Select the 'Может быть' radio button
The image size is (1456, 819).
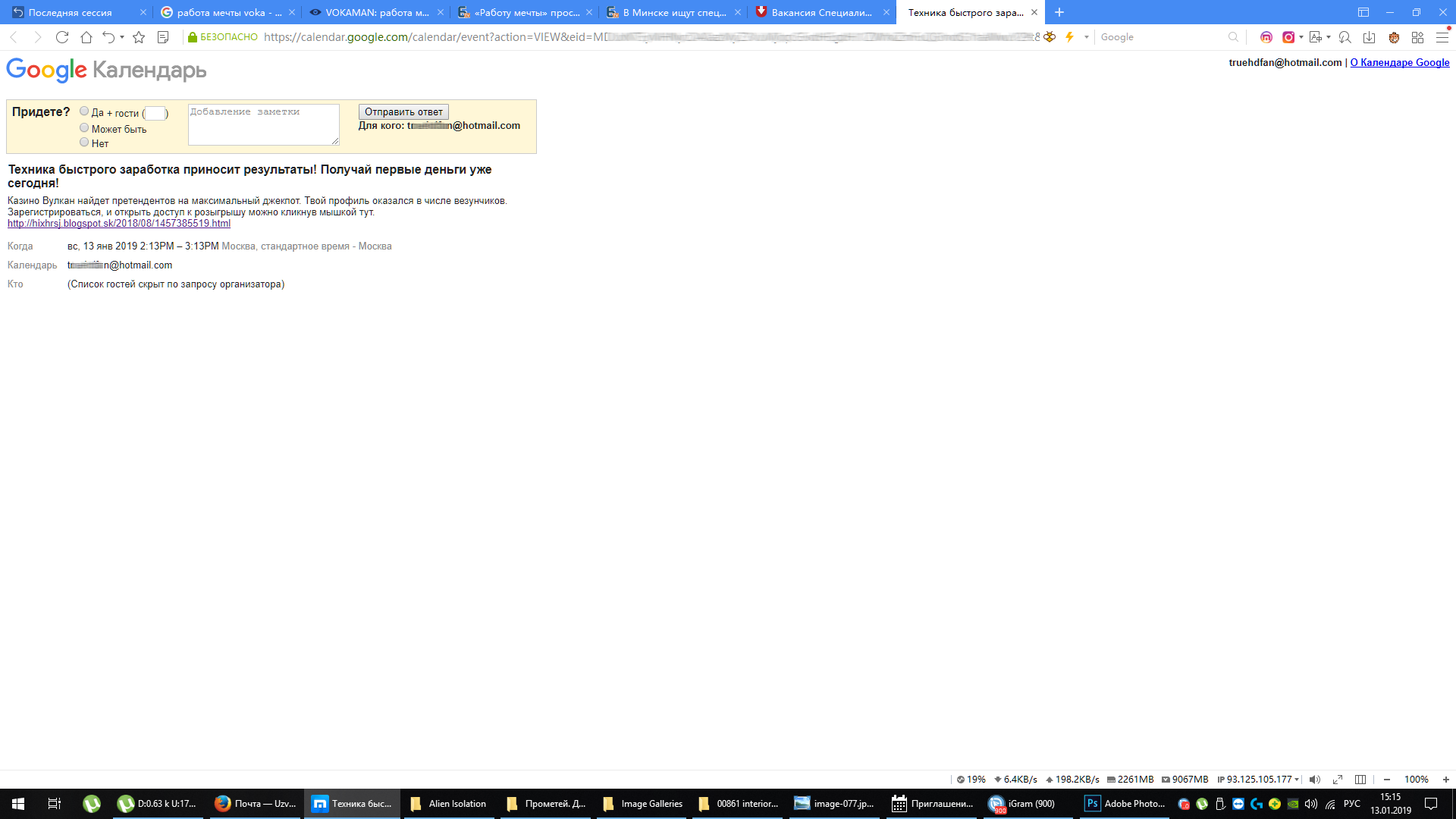[x=84, y=128]
